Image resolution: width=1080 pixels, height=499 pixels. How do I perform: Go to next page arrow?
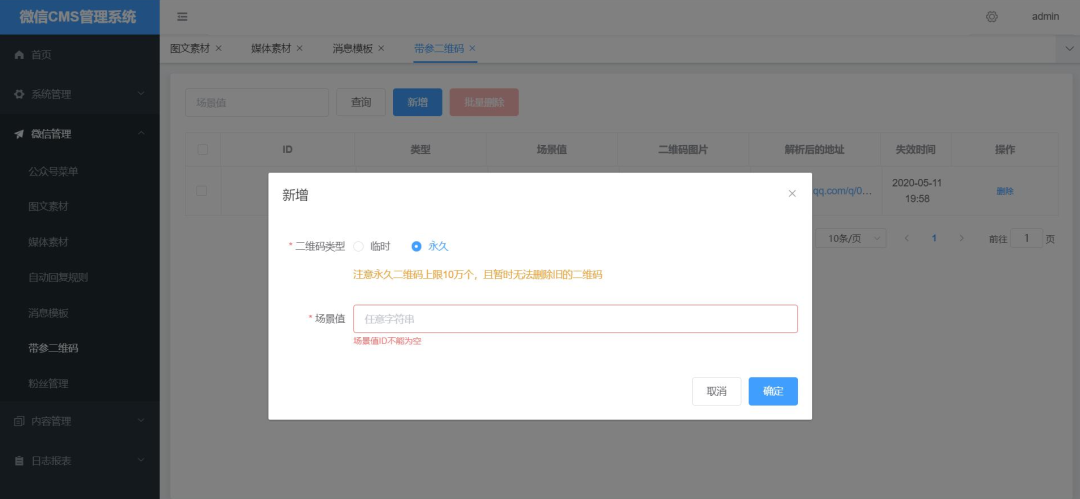(x=962, y=238)
